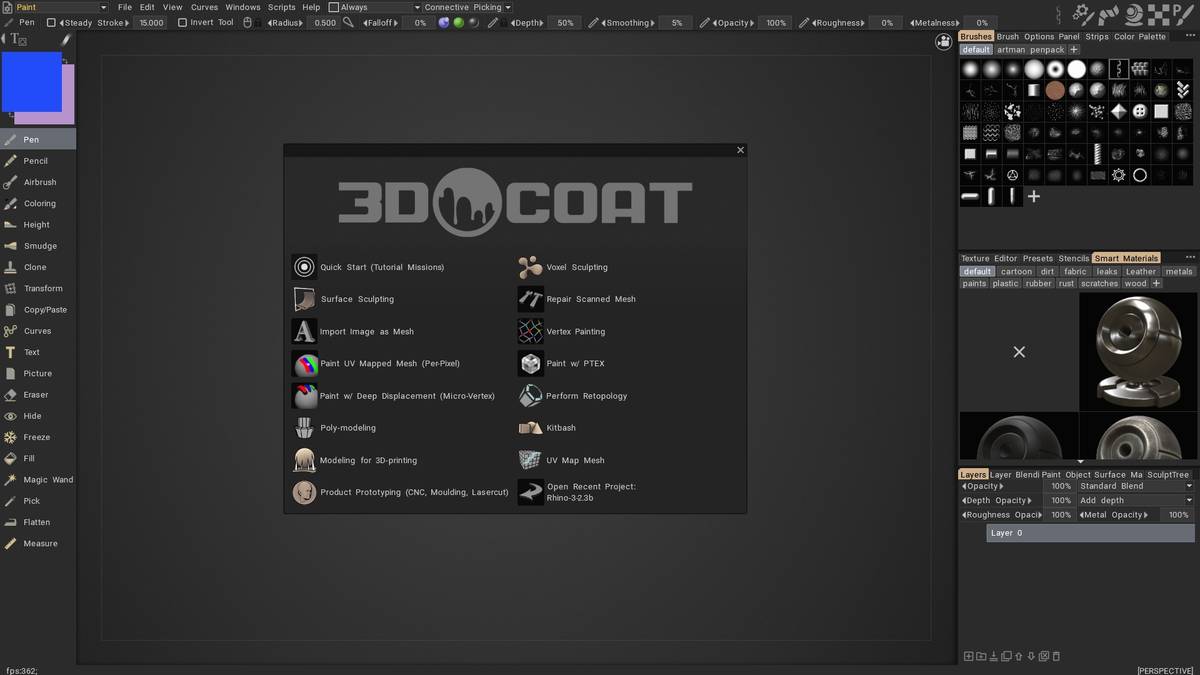This screenshot has width=1200, height=675.
Task: Enable the Steady Stroke checkbox
Action: tap(52, 22)
